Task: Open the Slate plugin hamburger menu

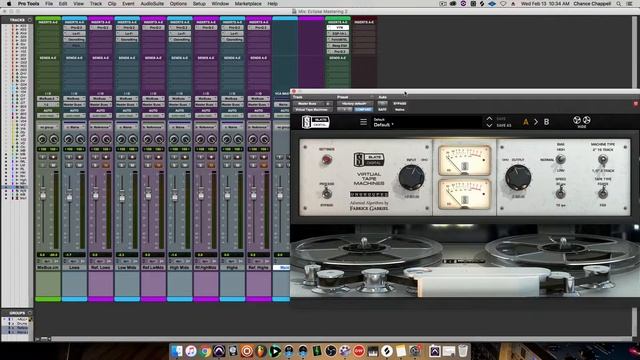Action: pyautogui.click(x=363, y=122)
